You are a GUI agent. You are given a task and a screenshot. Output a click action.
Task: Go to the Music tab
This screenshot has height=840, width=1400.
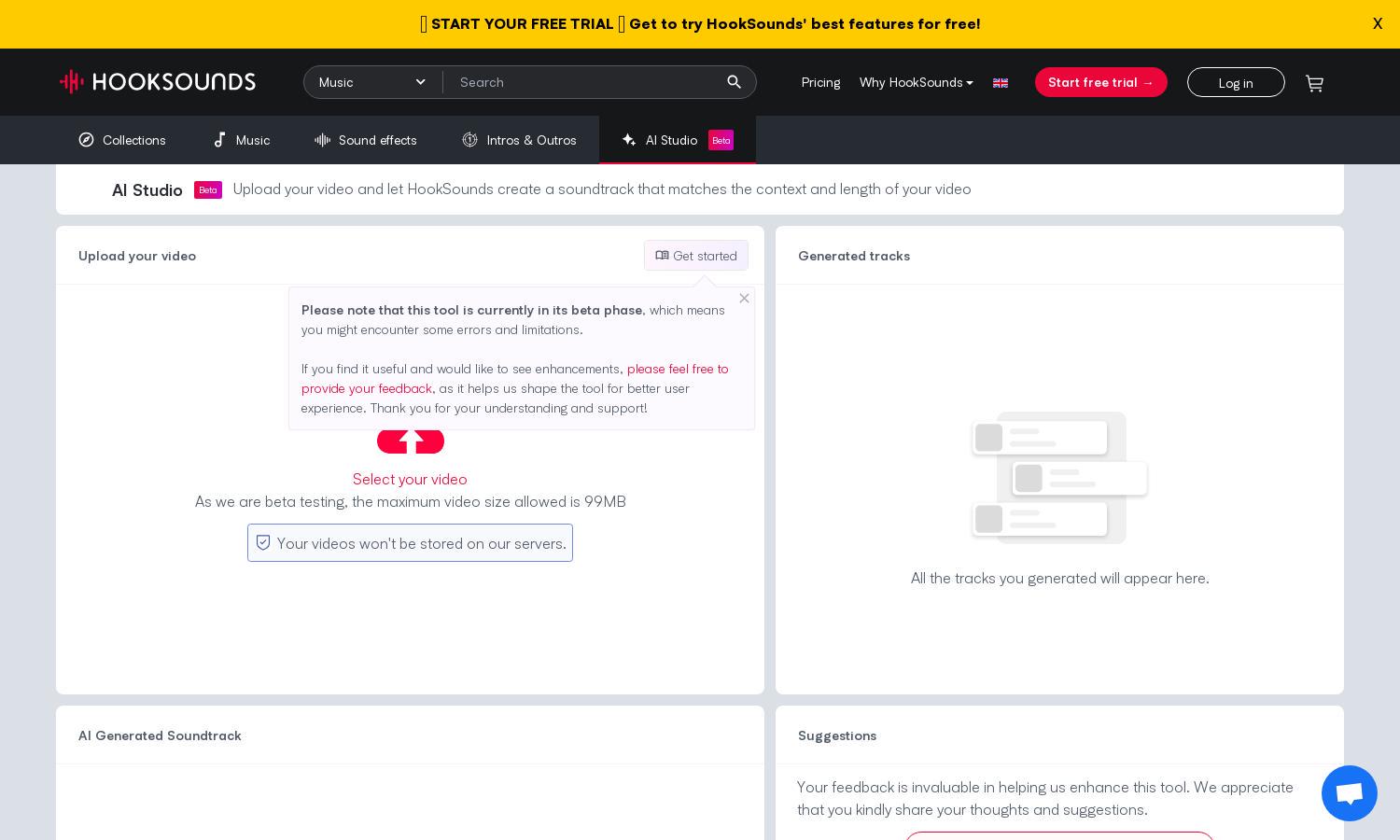(242, 140)
